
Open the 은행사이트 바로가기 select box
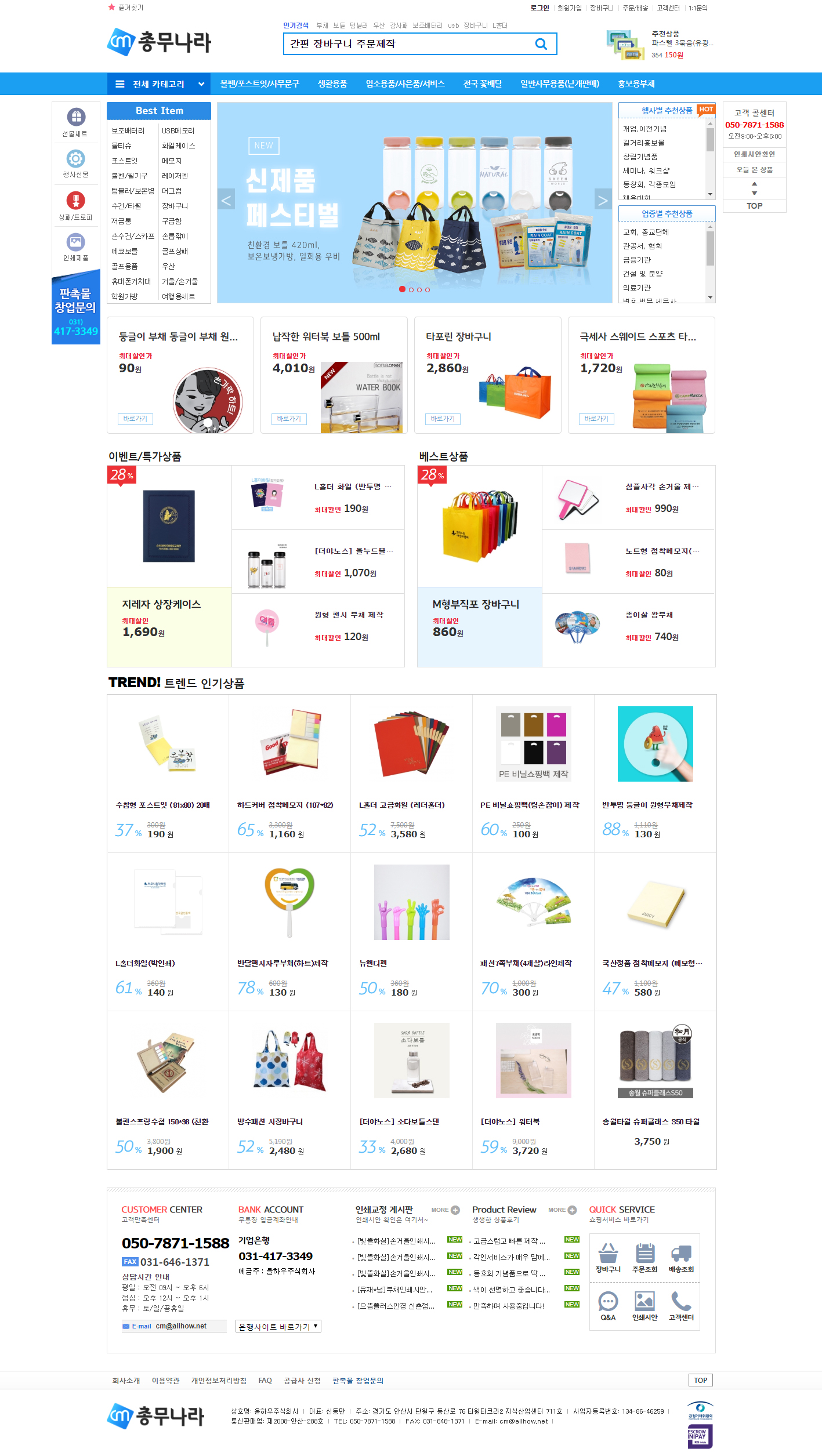pyautogui.click(x=278, y=1326)
